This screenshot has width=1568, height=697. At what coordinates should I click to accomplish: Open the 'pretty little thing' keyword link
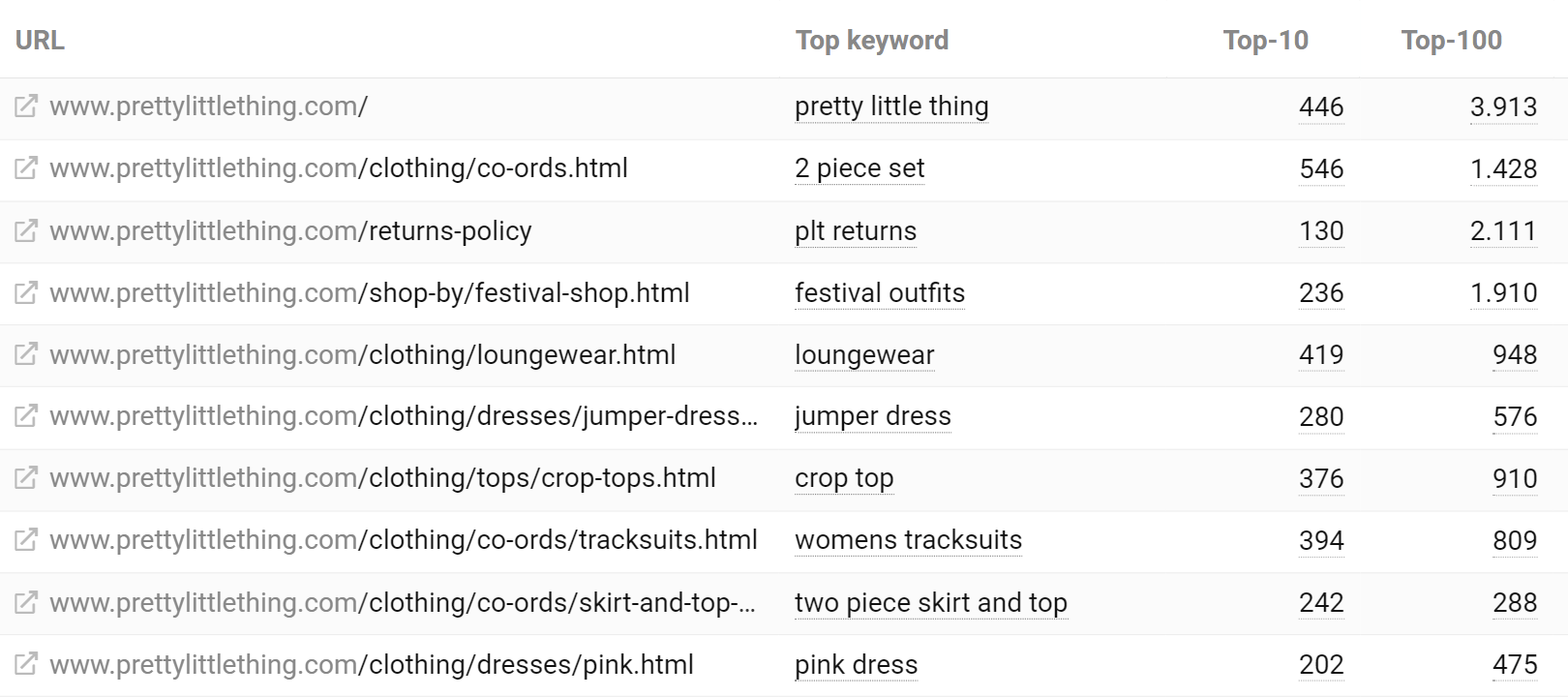891,106
